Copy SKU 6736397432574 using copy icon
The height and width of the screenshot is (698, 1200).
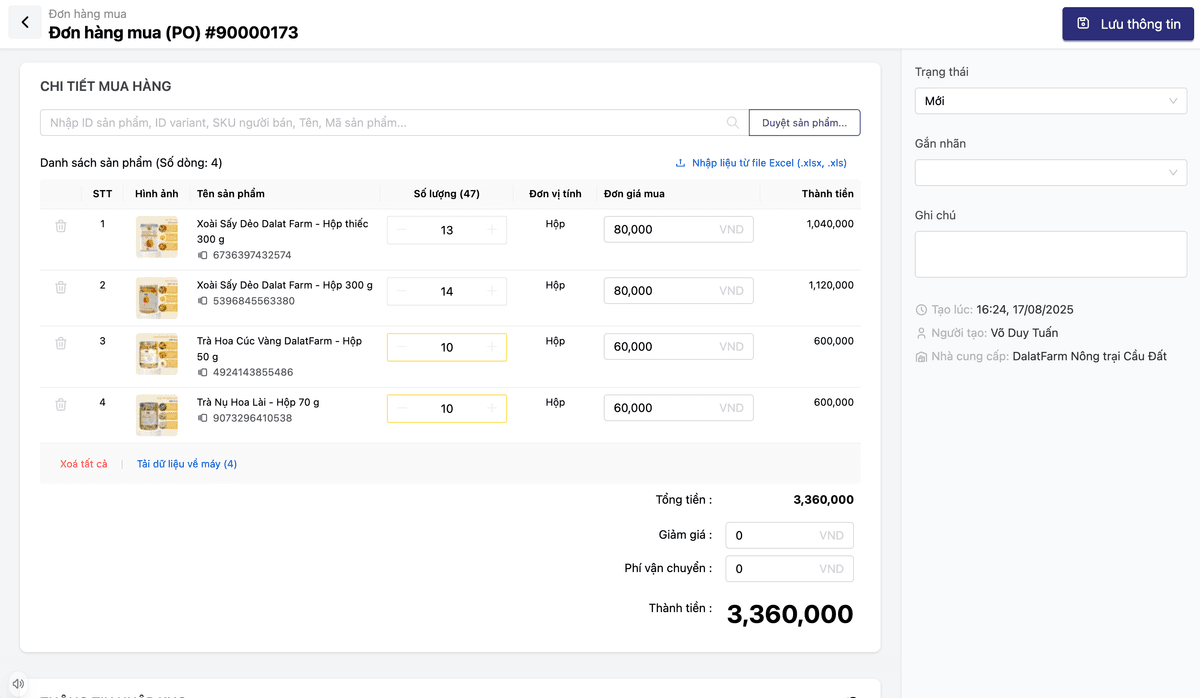[x=203, y=256]
